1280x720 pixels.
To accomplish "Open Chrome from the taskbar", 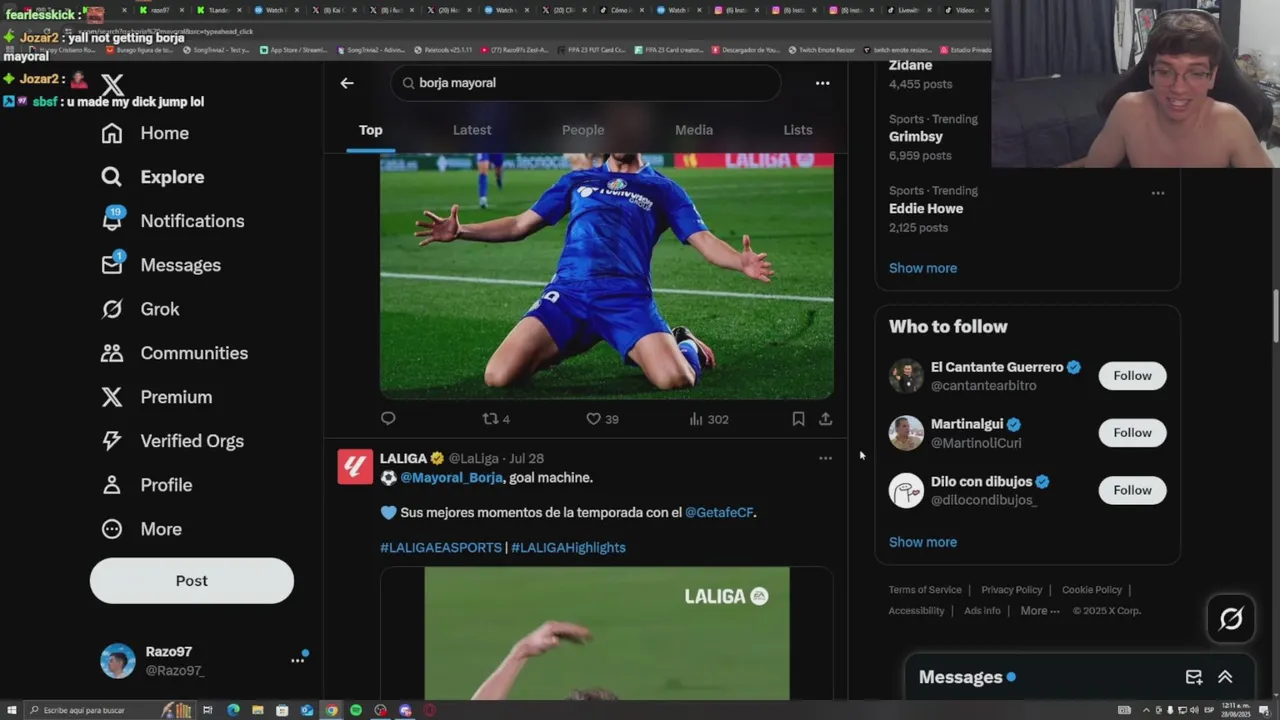I will pyautogui.click(x=332, y=710).
